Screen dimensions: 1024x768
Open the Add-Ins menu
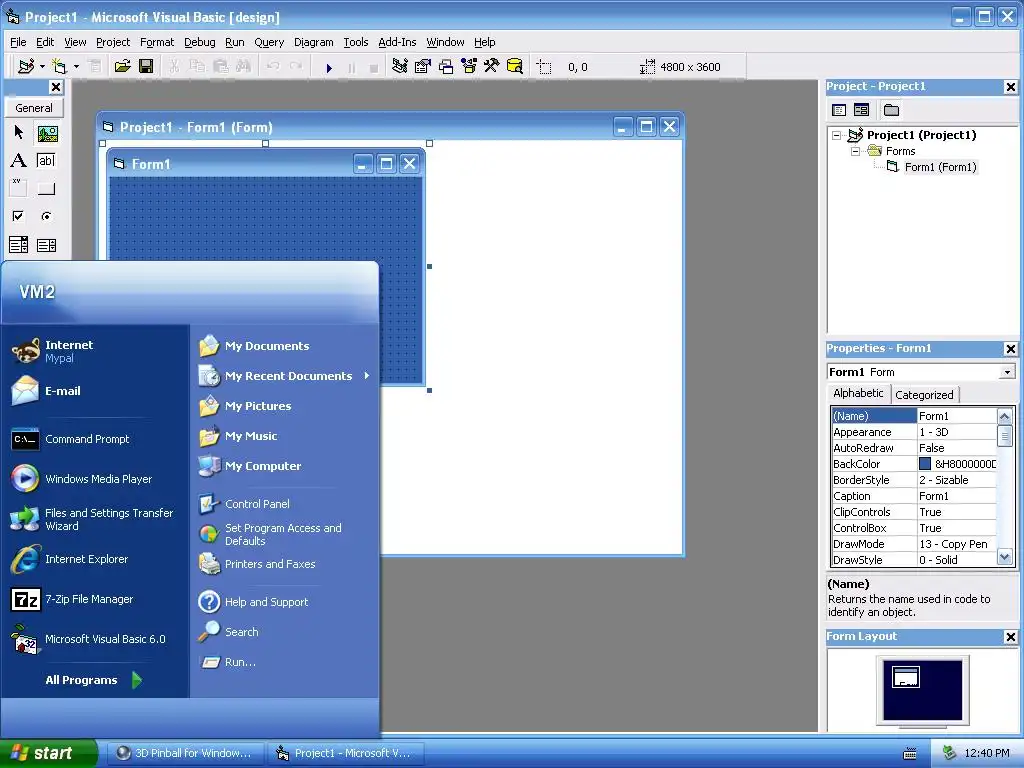click(x=397, y=42)
